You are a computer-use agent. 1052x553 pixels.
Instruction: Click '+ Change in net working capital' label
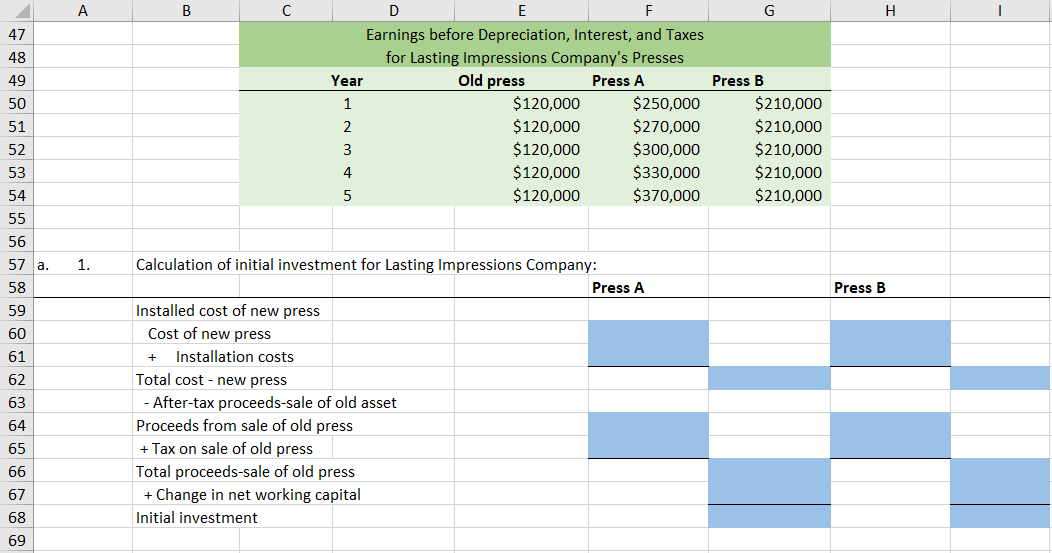(x=252, y=495)
